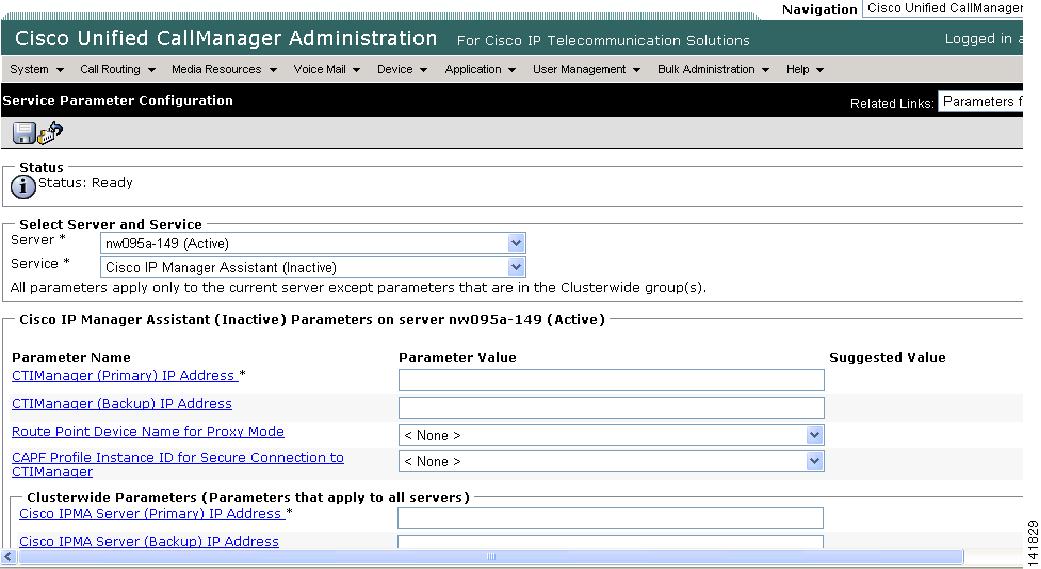Click the Save floppy disk icon
1041x569 pixels.
[24, 133]
